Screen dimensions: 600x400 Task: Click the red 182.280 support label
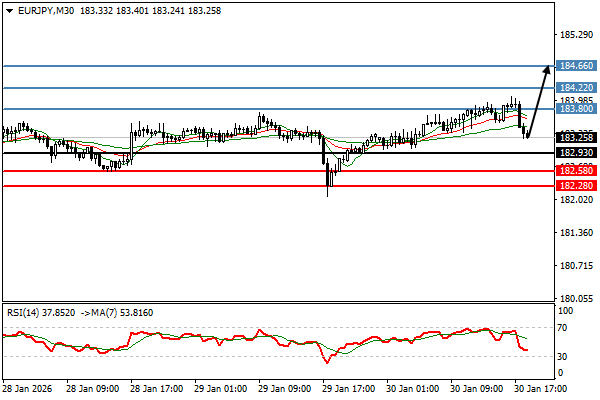click(576, 186)
